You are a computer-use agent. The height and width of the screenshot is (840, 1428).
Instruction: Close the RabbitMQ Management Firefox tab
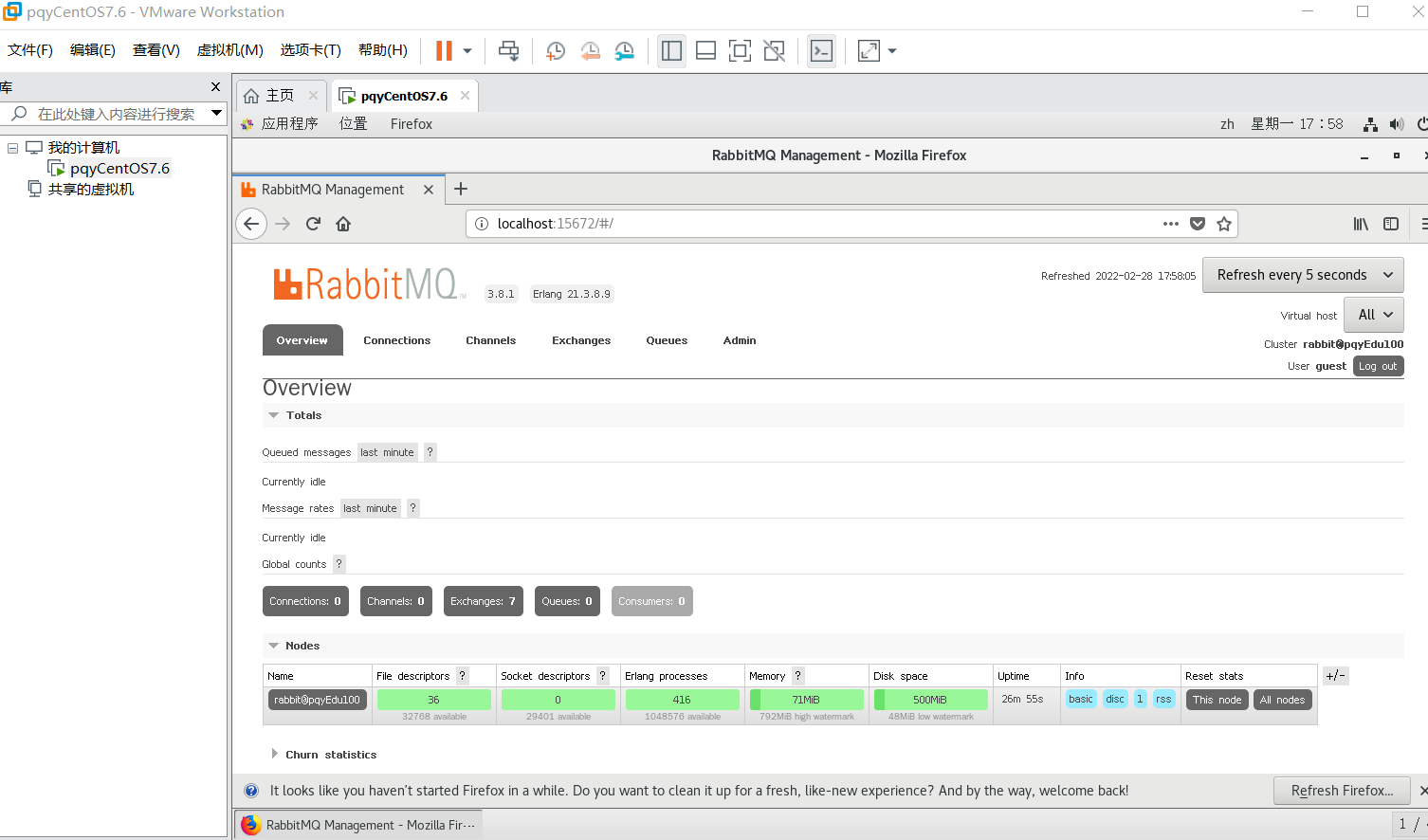pos(429,190)
